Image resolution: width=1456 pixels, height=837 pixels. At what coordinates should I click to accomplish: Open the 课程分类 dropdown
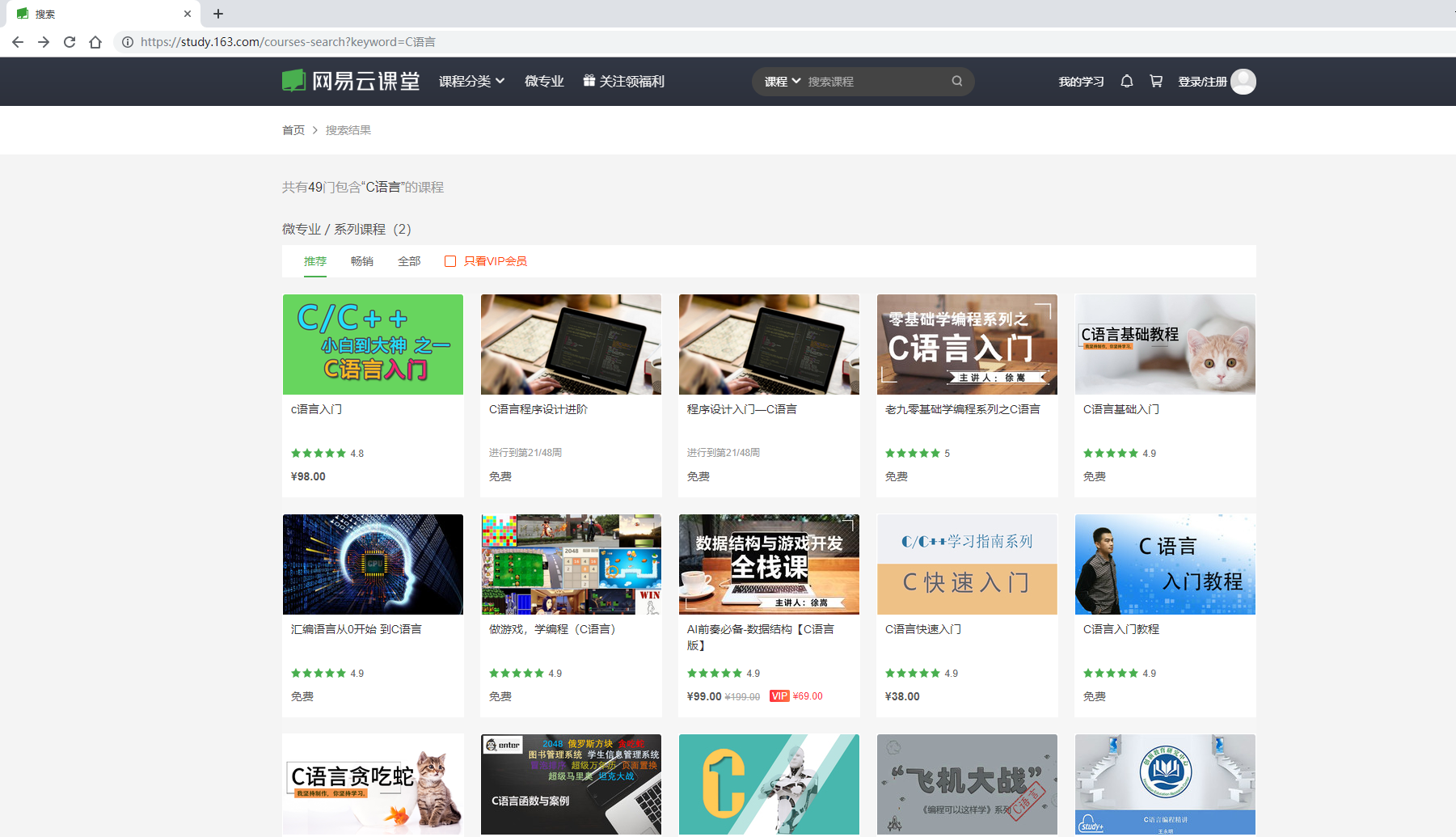click(x=471, y=81)
